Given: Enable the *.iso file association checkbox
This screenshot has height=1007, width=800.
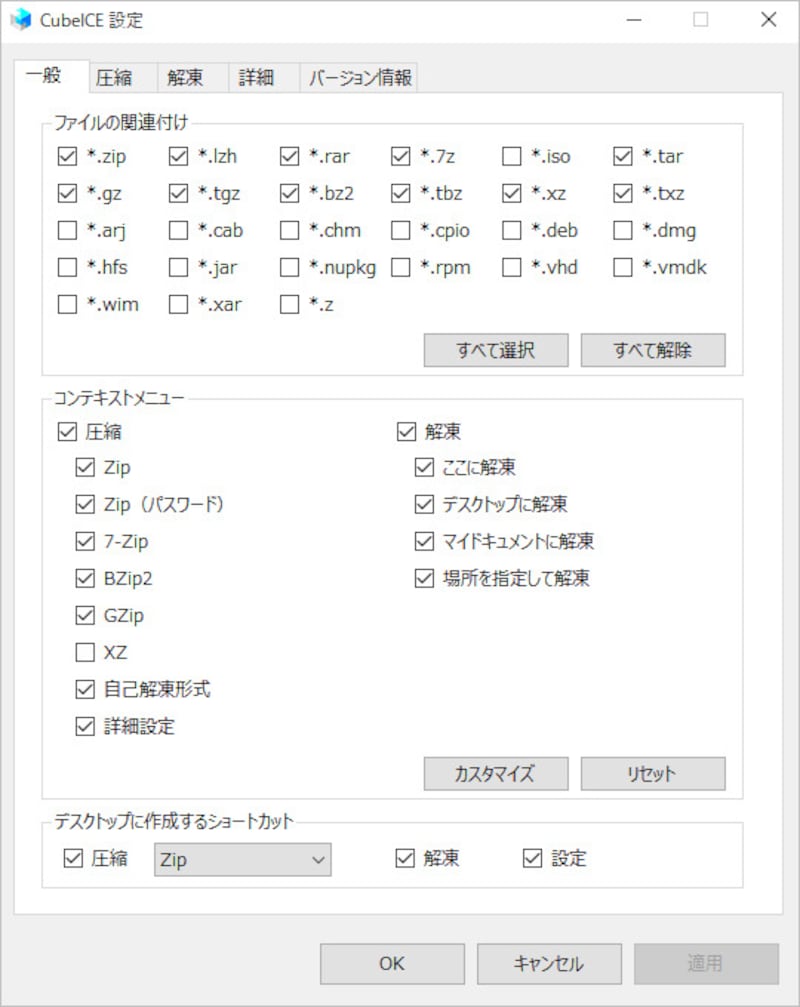Looking at the screenshot, I should tap(512, 156).
